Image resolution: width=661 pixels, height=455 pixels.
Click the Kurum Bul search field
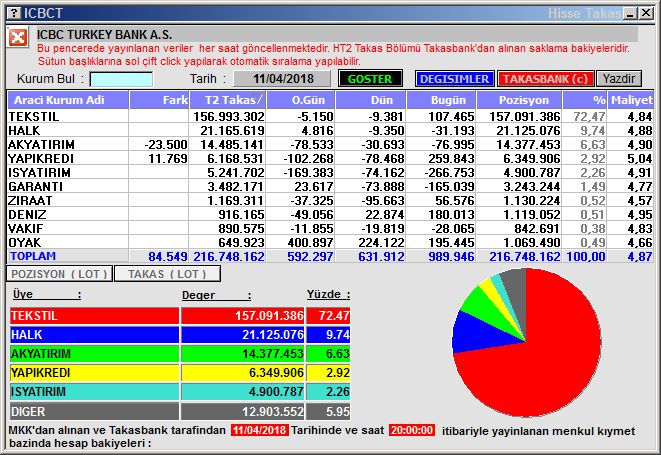click(121, 79)
